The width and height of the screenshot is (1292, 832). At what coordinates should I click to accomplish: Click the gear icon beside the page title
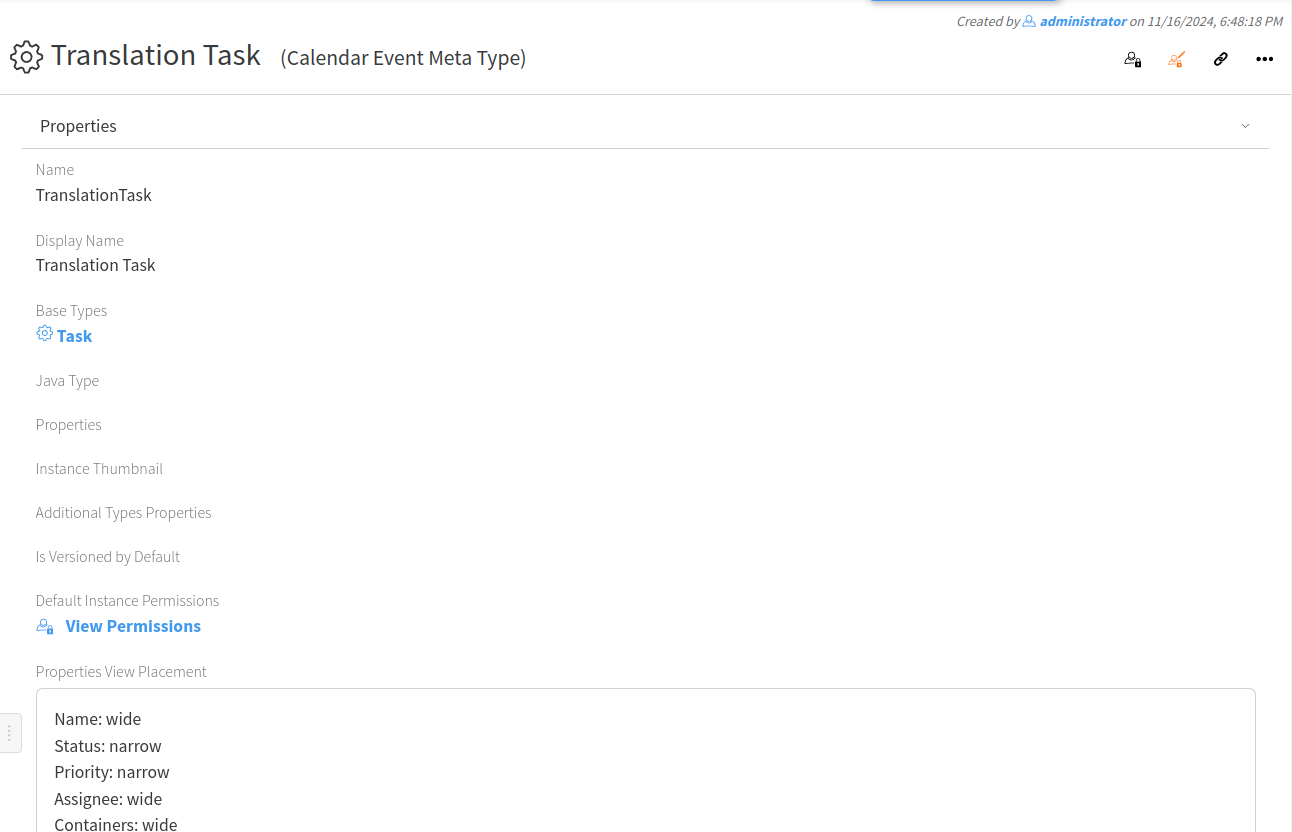tap(27, 57)
